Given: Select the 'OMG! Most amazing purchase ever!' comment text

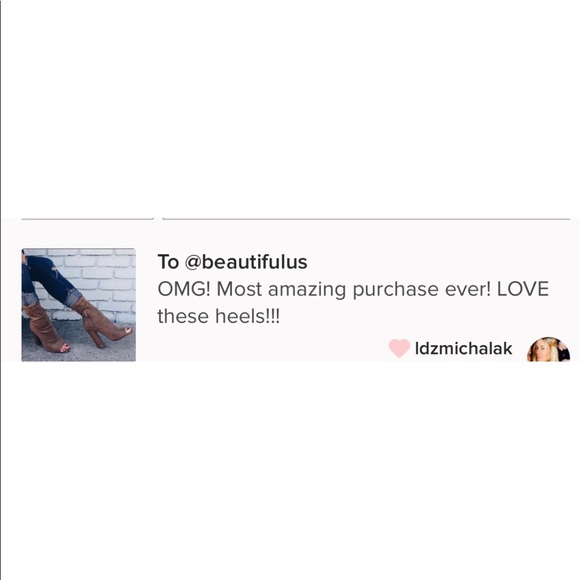Looking at the screenshot, I should (324, 289).
